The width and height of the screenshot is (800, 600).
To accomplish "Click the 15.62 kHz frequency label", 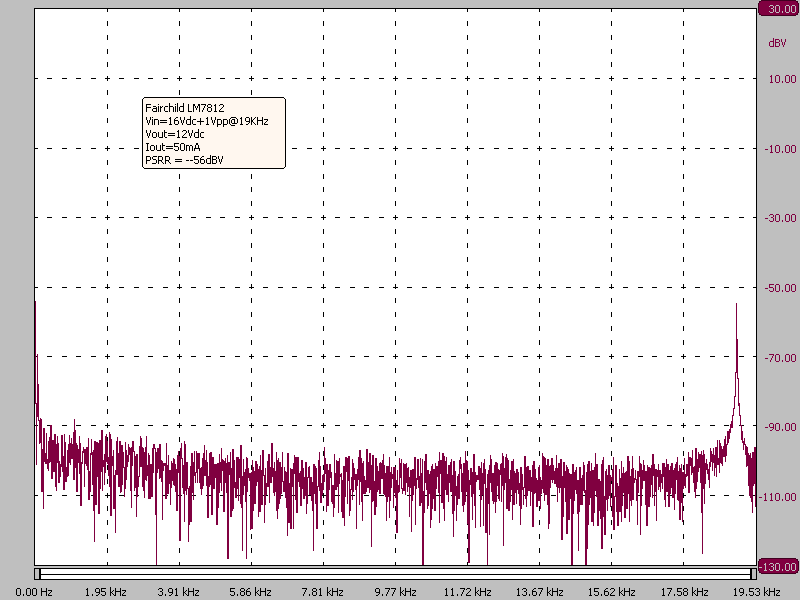I will 611,592.
